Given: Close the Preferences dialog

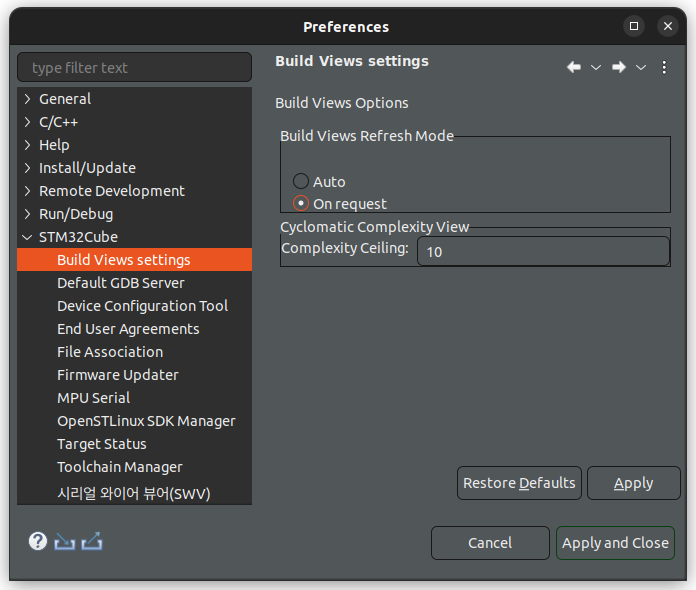Looking at the screenshot, I should pos(668,26).
